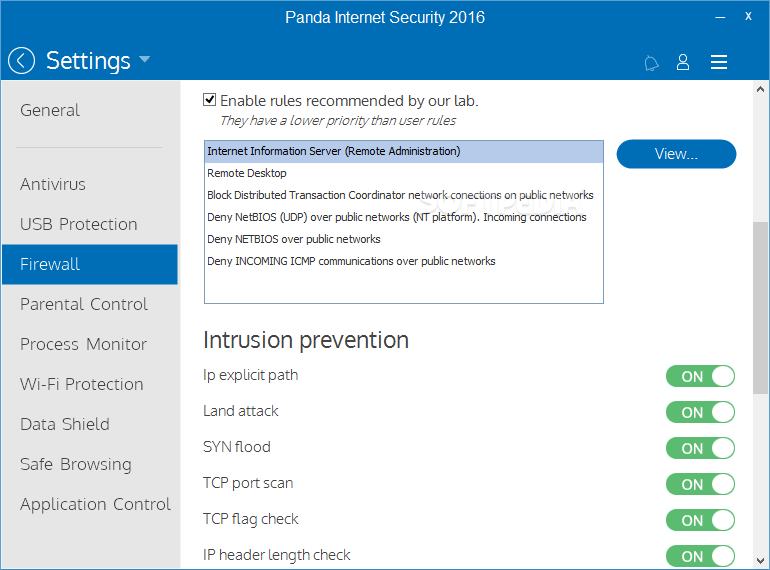
Task: Open Application Control settings
Action: point(95,504)
